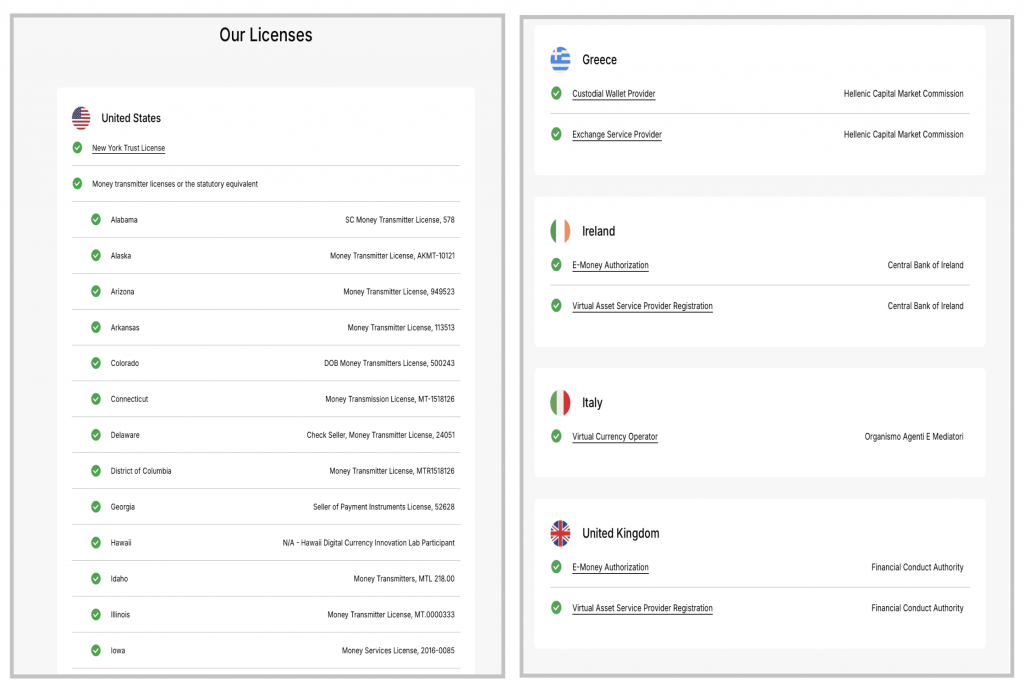
Task: Click 'Money Transmitter License, MTR1518126' text
Action: pyautogui.click(x=392, y=471)
